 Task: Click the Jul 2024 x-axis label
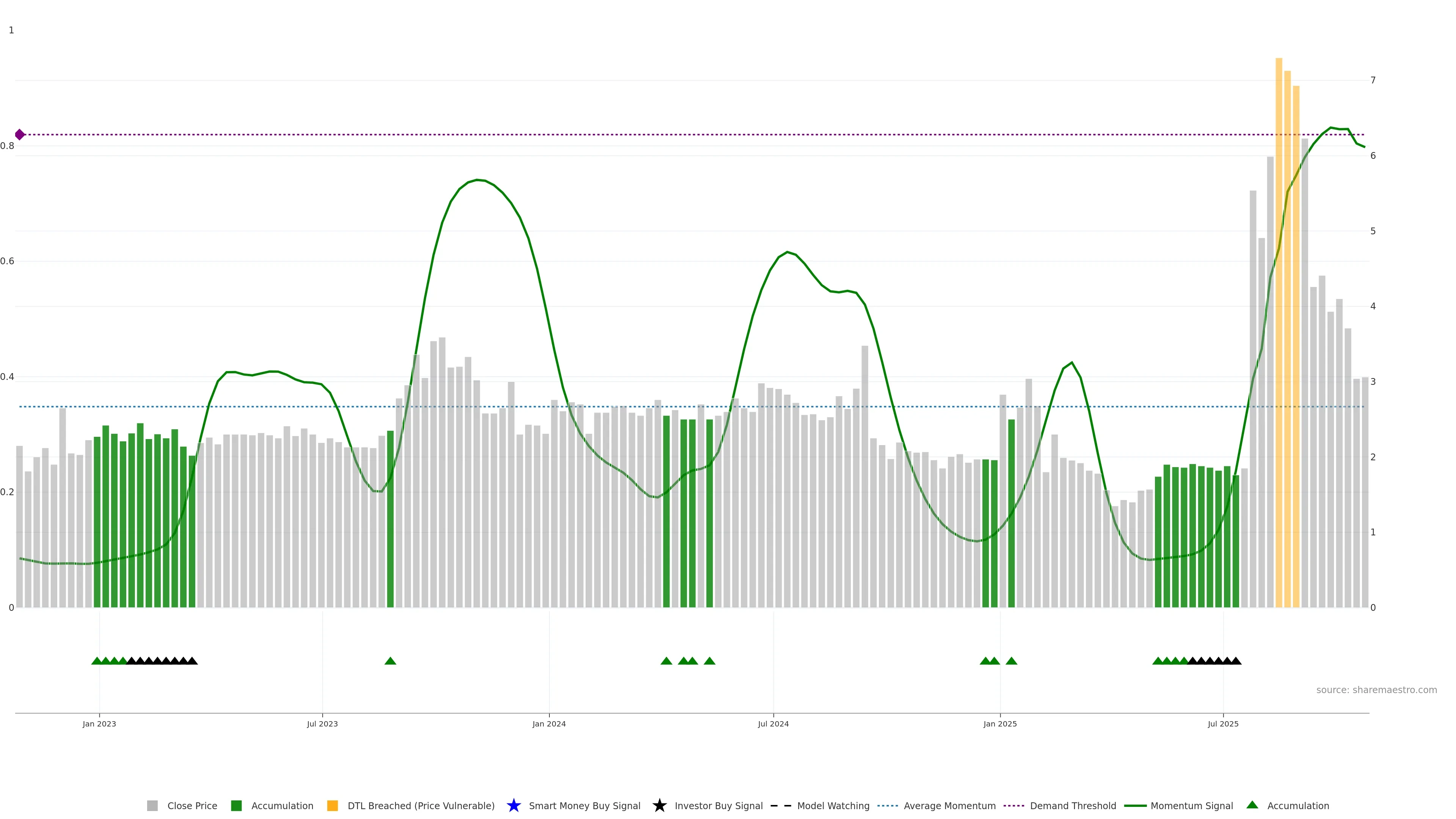point(773,723)
